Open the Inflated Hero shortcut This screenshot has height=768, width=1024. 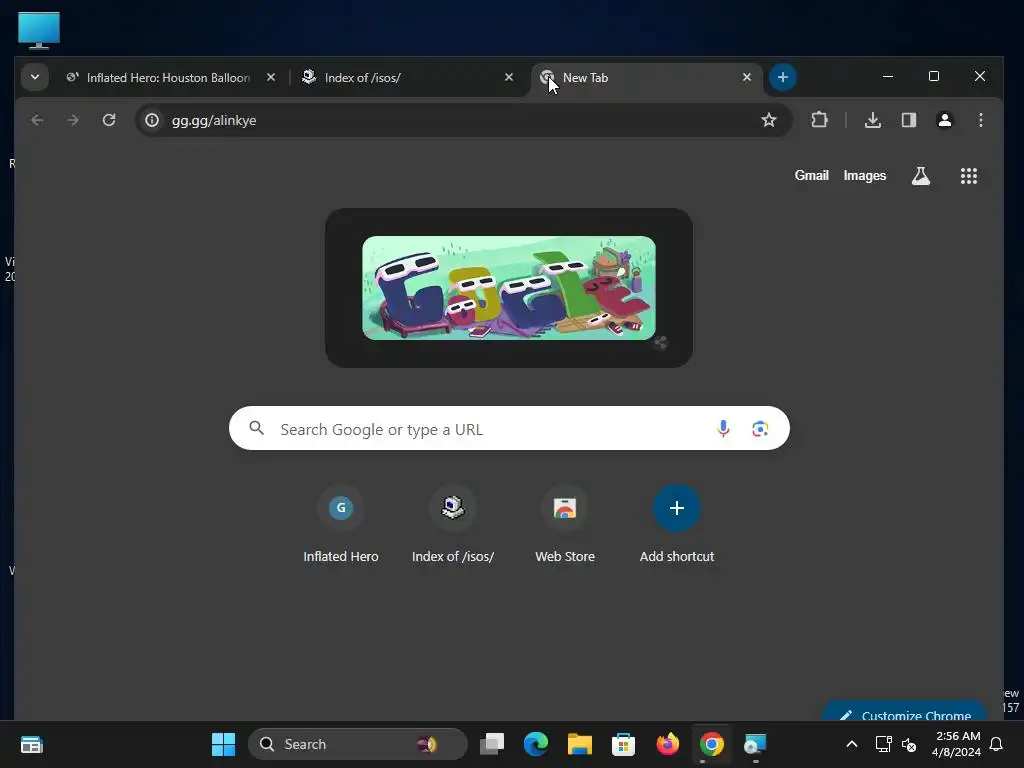(x=341, y=525)
